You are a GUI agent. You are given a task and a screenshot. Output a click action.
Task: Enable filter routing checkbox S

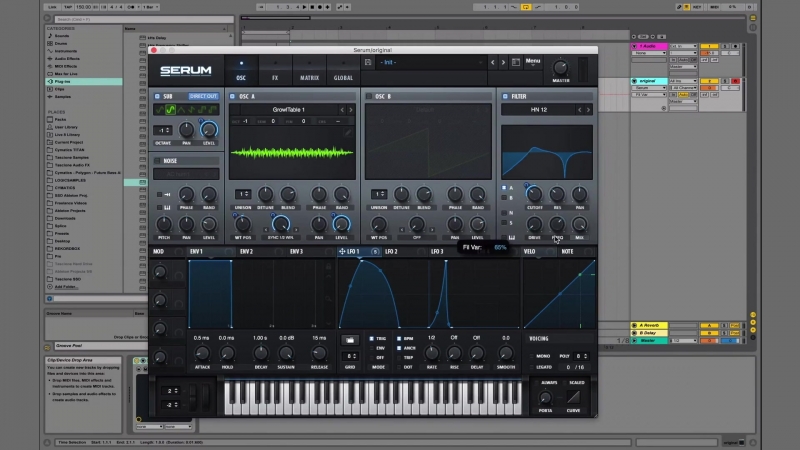click(504, 222)
